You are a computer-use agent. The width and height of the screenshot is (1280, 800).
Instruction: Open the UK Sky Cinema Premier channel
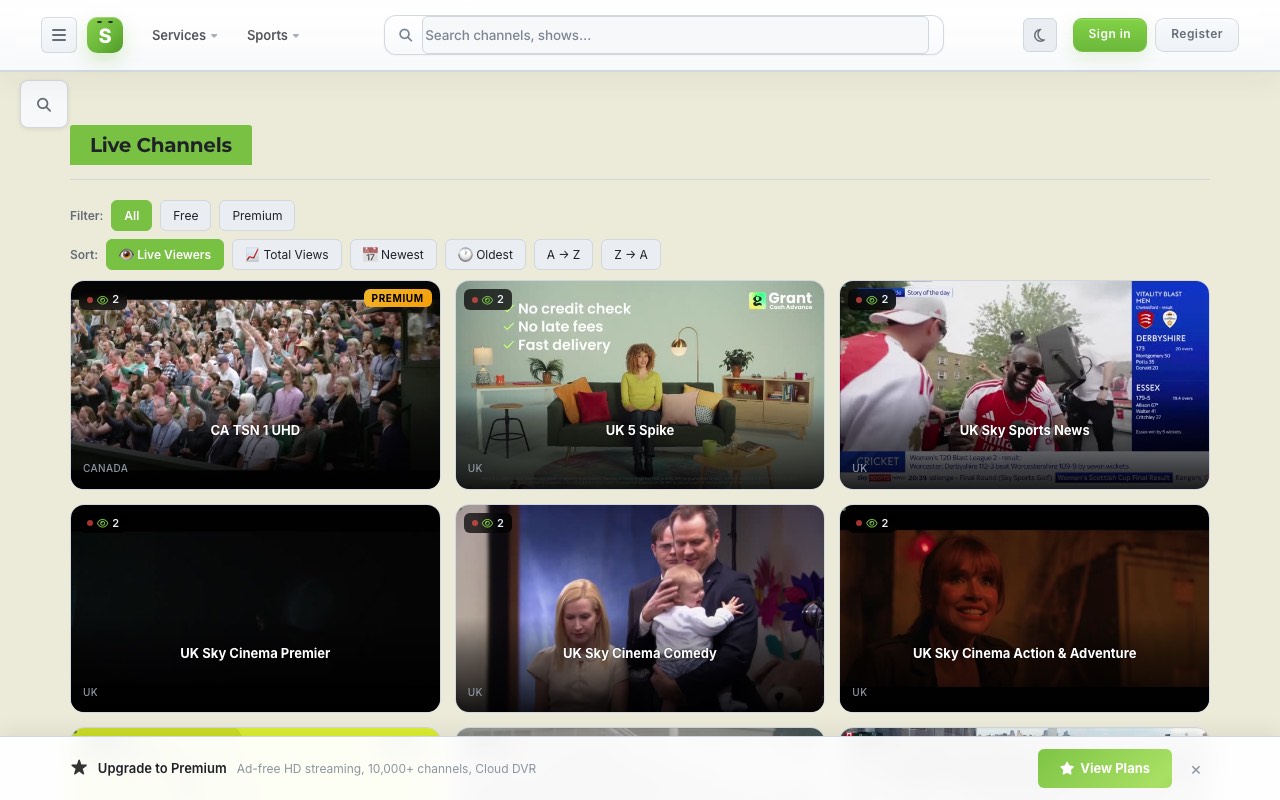255,608
